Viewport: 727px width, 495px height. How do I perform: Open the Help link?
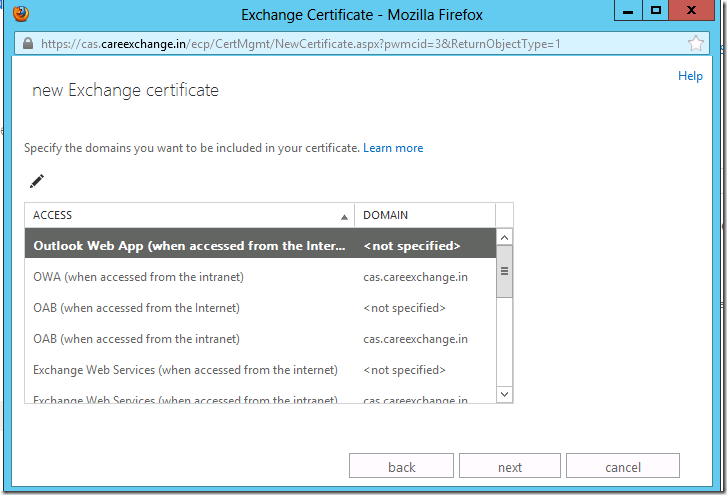coord(690,76)
